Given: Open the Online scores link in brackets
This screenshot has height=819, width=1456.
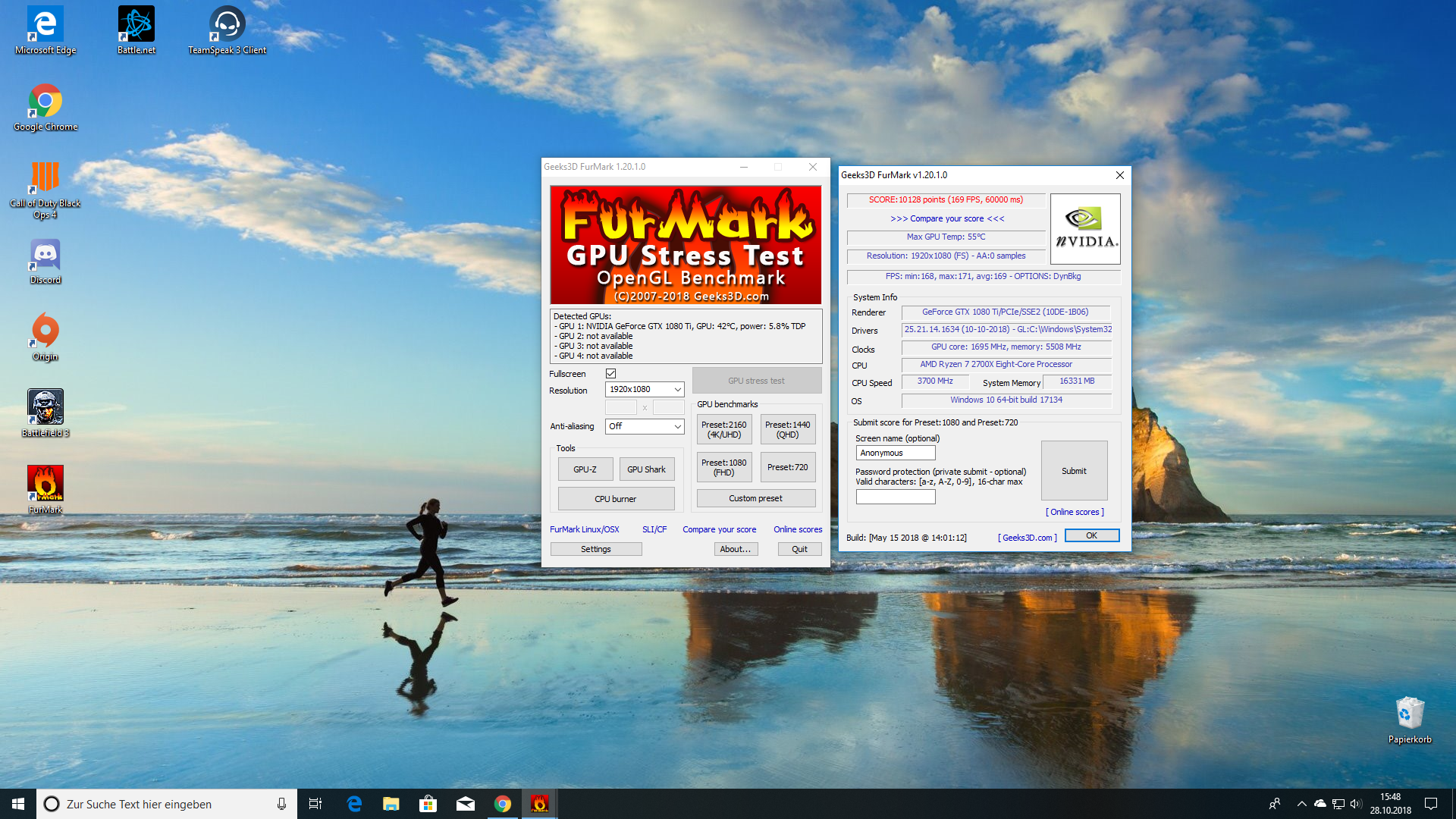Looking at the screenshot, I should tap(1075, 513).
